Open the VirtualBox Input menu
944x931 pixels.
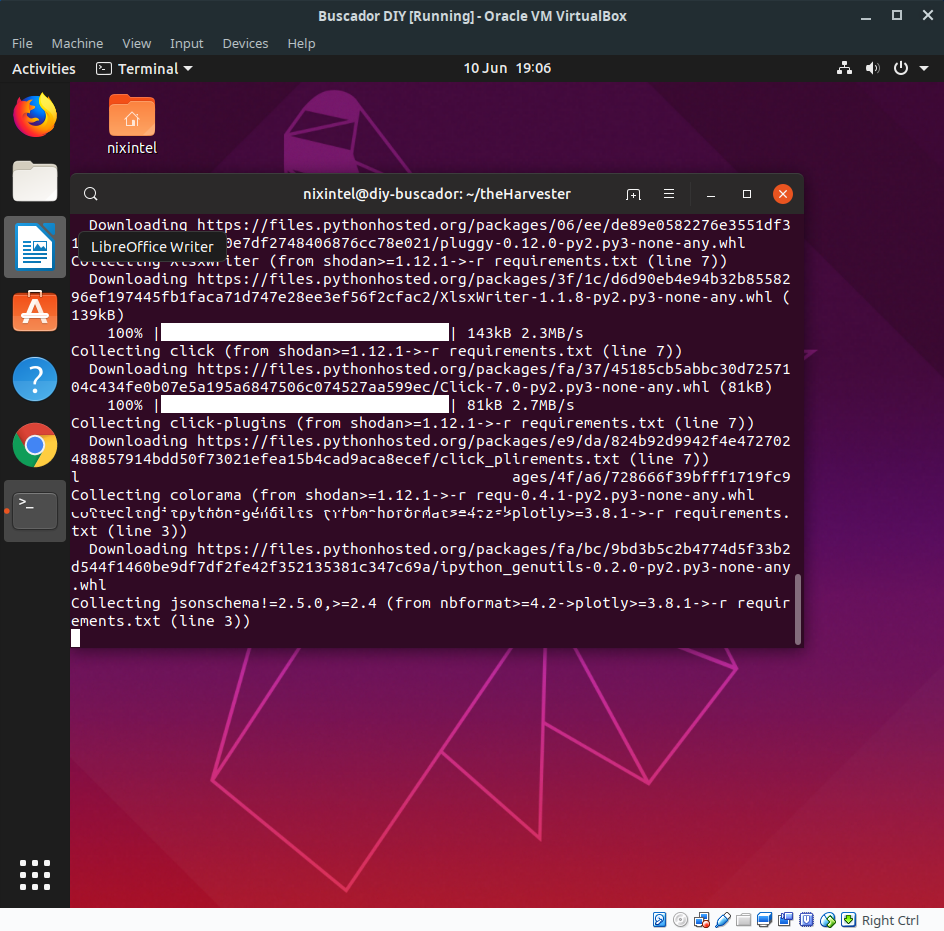pyautogui.click(x=187, y=43)
